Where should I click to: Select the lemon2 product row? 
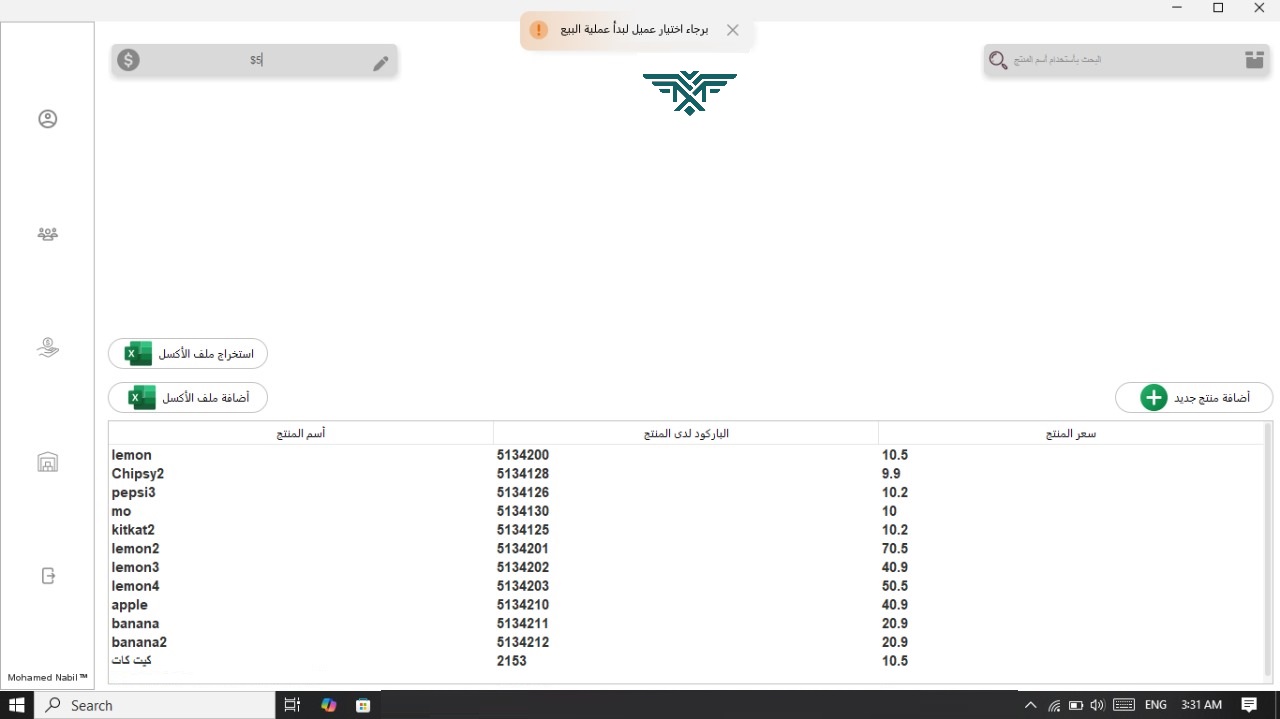coord(686,548)
